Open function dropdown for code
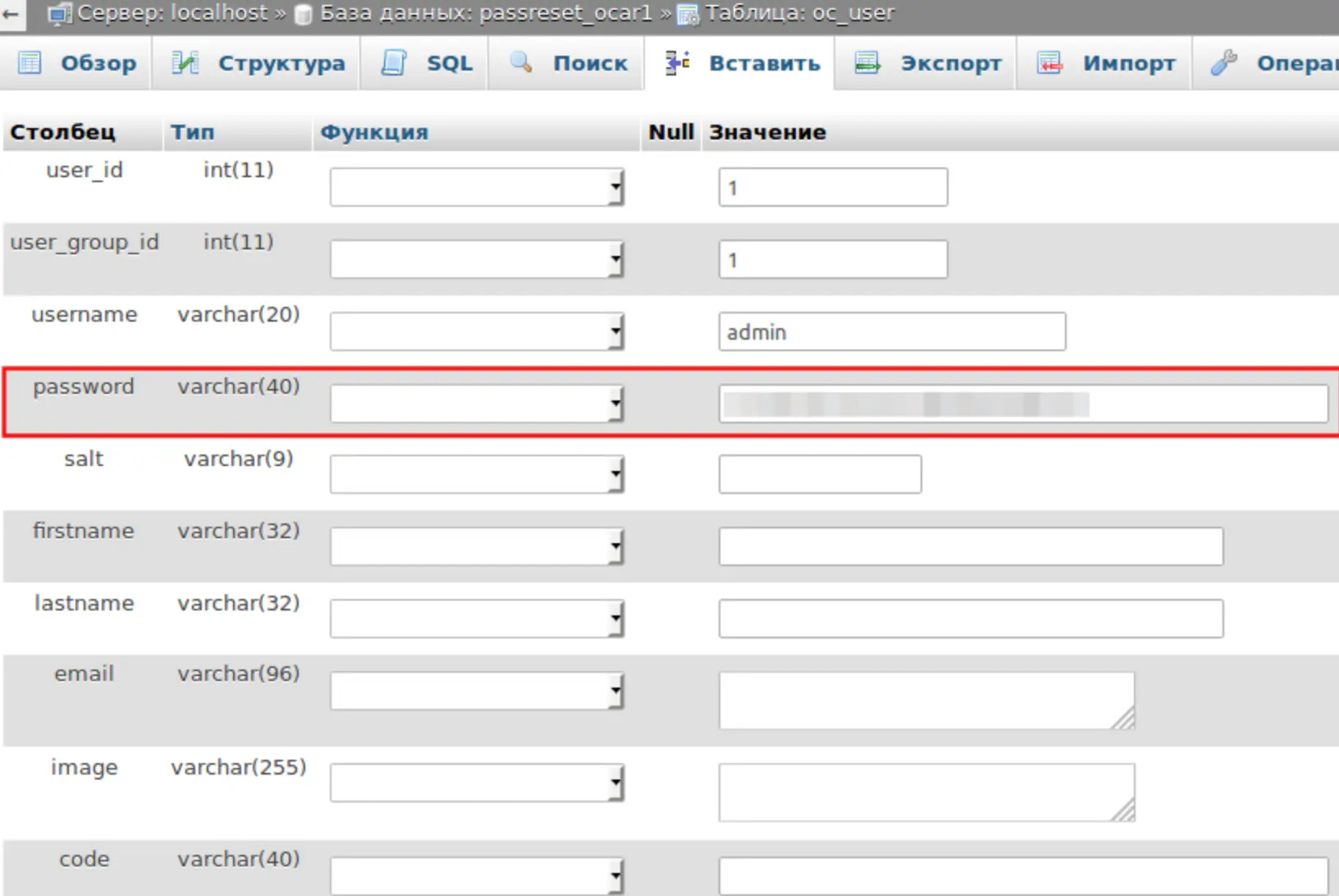This screenshot has width=1339, height=896. (x=477, y=876)
